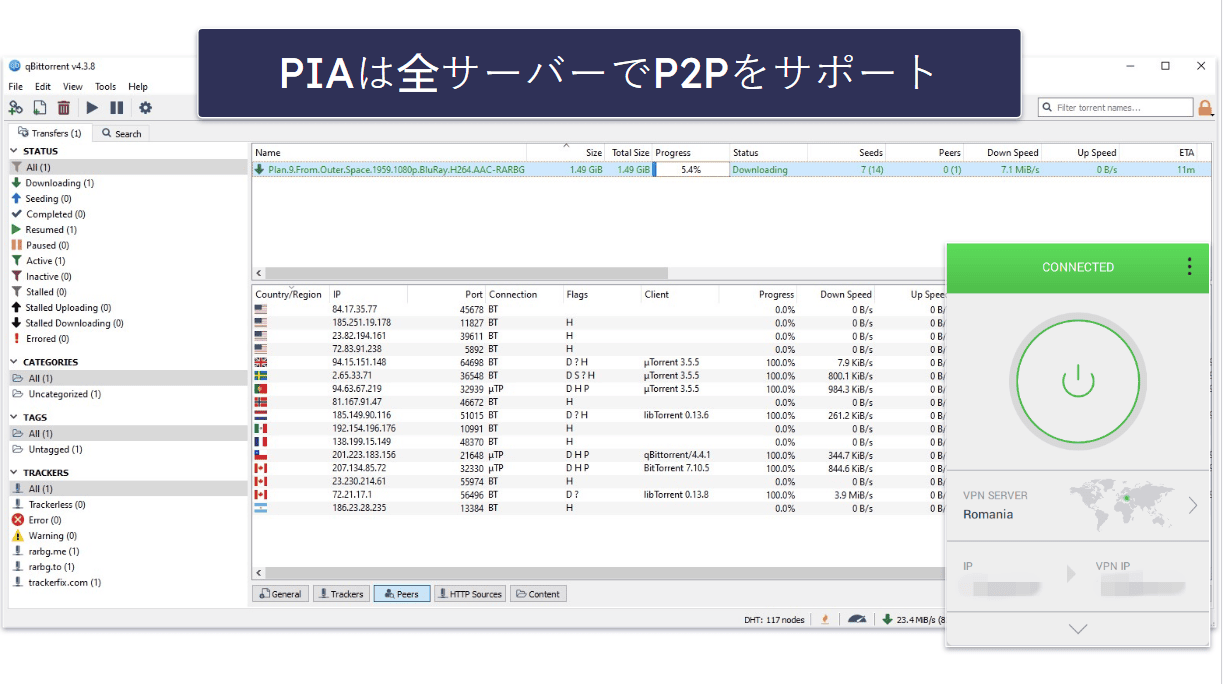1223x684 pixels.
Task: Open PIA three-dot menu
Action: [x=1189, y=266]
